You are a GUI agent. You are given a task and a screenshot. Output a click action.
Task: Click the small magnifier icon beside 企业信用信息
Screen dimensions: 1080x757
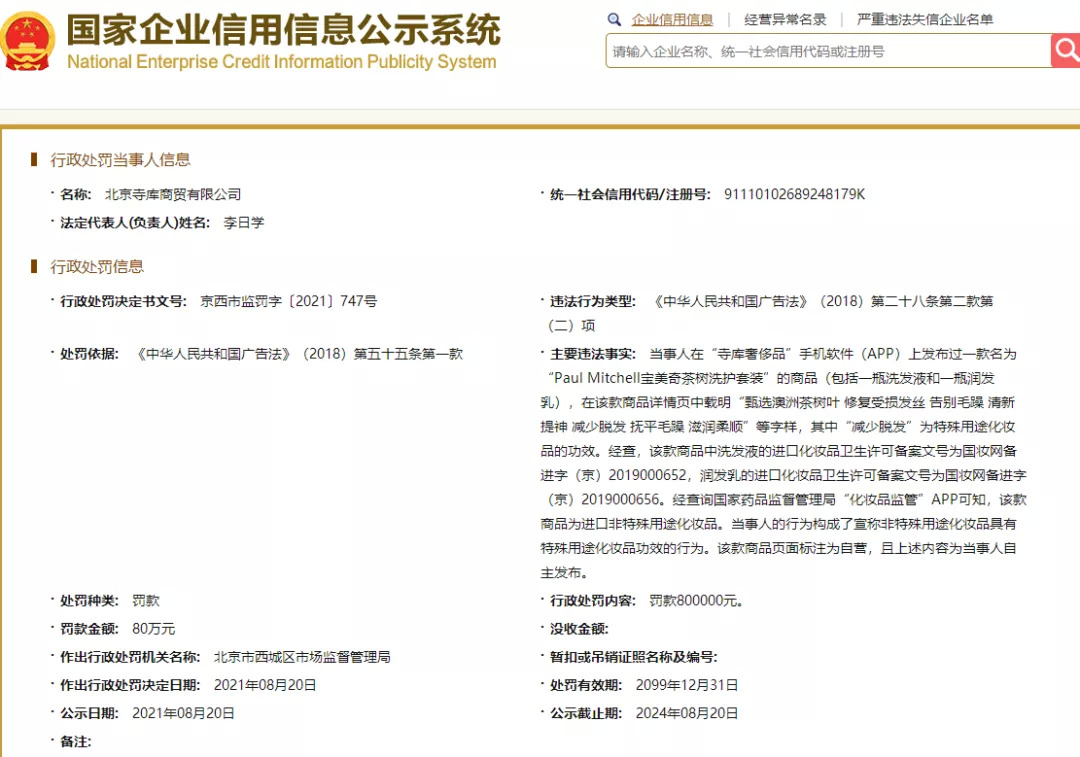(614, 19)
